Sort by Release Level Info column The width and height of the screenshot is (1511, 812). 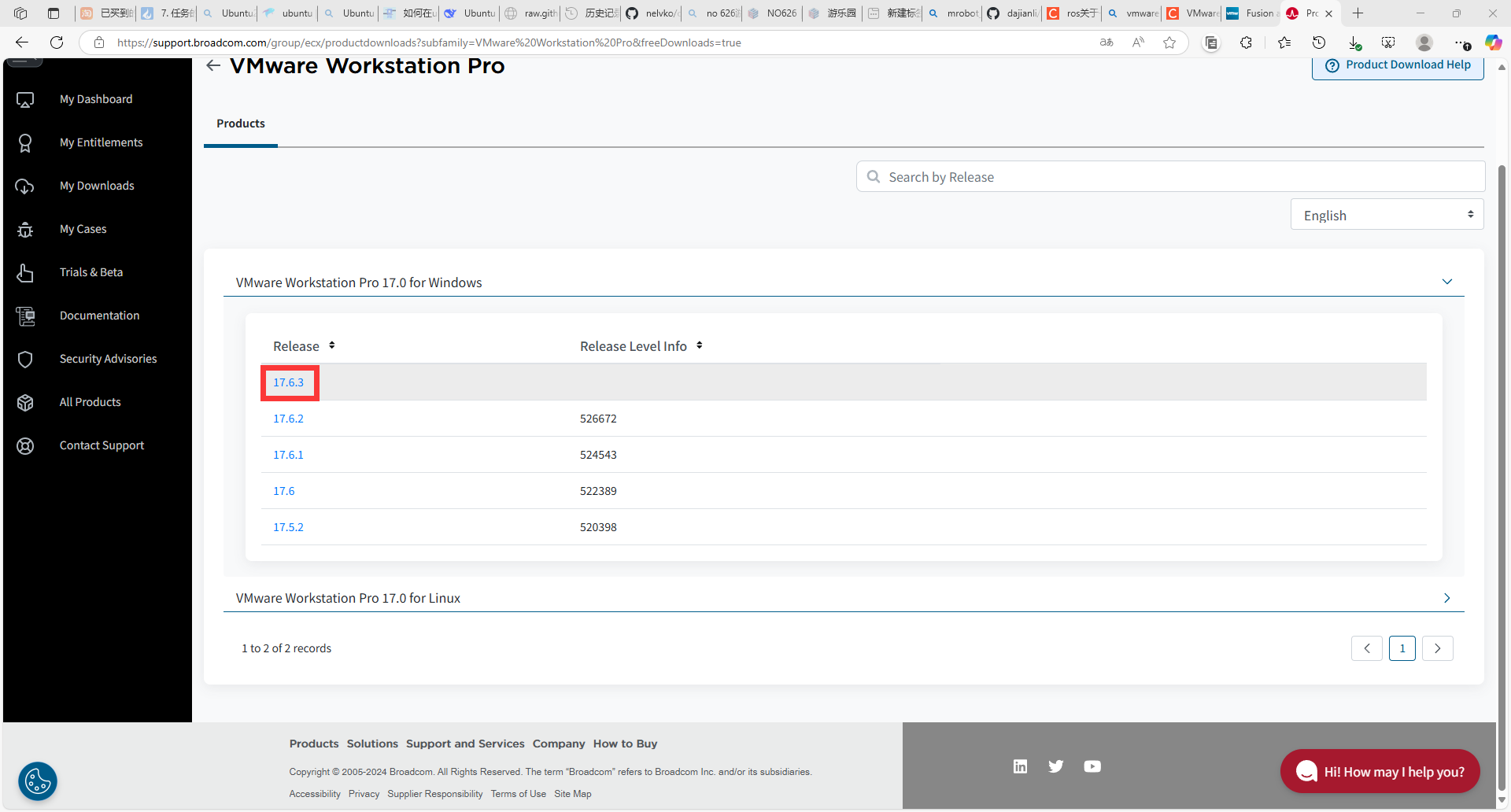(699, 345)
